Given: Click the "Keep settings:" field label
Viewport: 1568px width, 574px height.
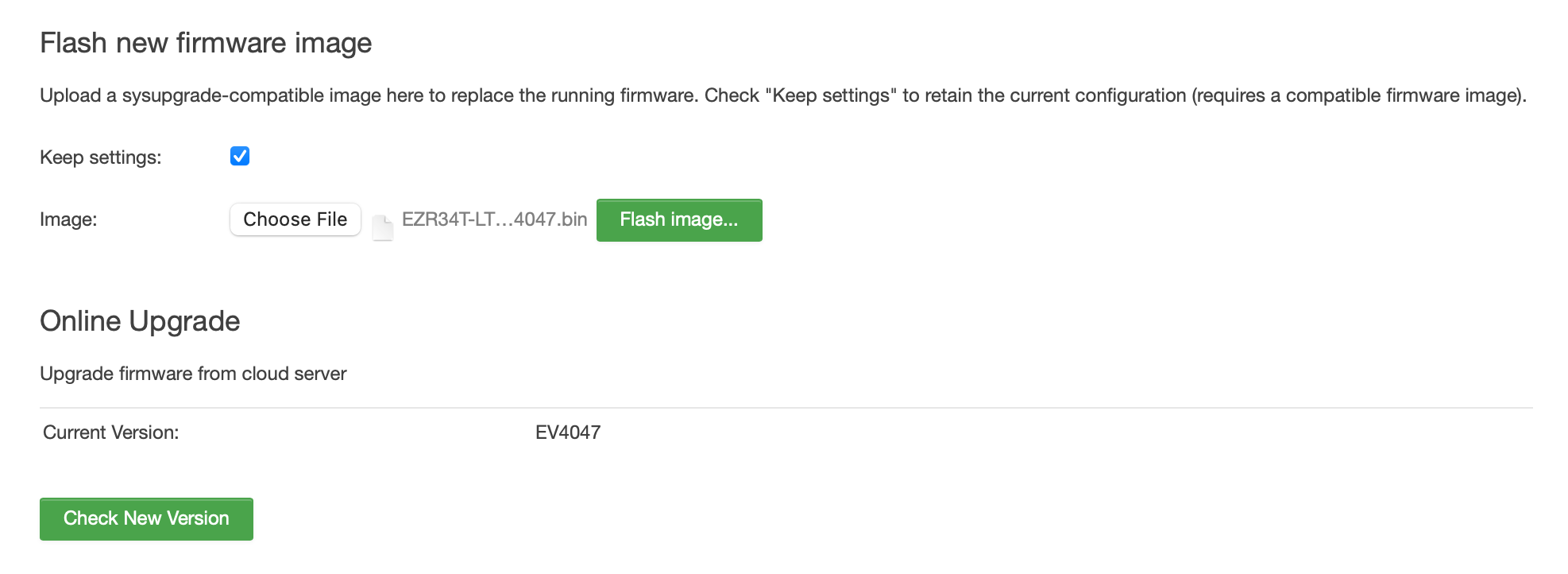Looking at the screenshot, I should [100, 157].
